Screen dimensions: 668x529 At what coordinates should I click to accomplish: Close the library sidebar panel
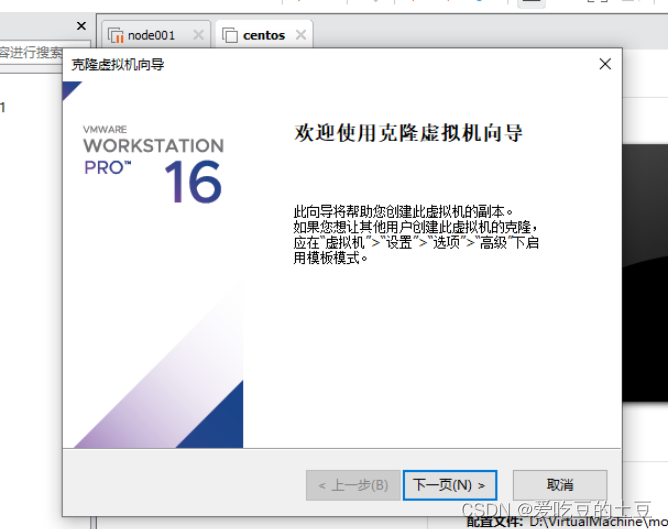tap(81, 26)
